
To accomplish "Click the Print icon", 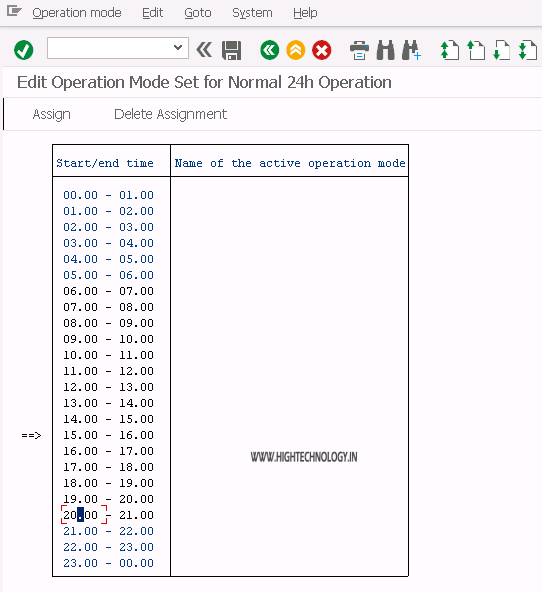I will 359,50.
